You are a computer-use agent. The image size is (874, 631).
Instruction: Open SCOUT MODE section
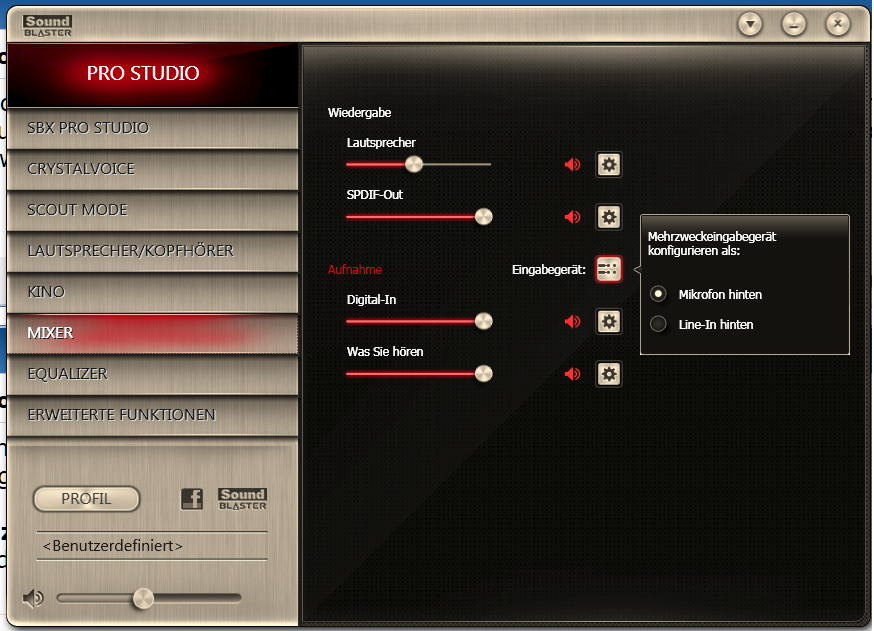(153, 210)
